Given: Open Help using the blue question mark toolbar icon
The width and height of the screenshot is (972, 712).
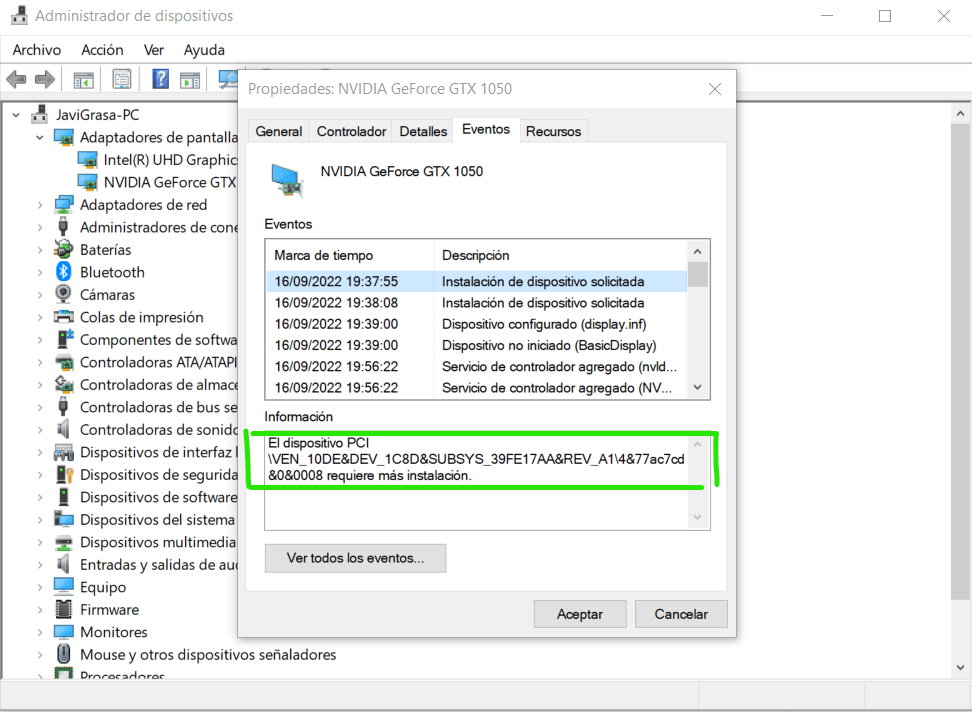Looking at the screenshot, I should click(160, 78).
